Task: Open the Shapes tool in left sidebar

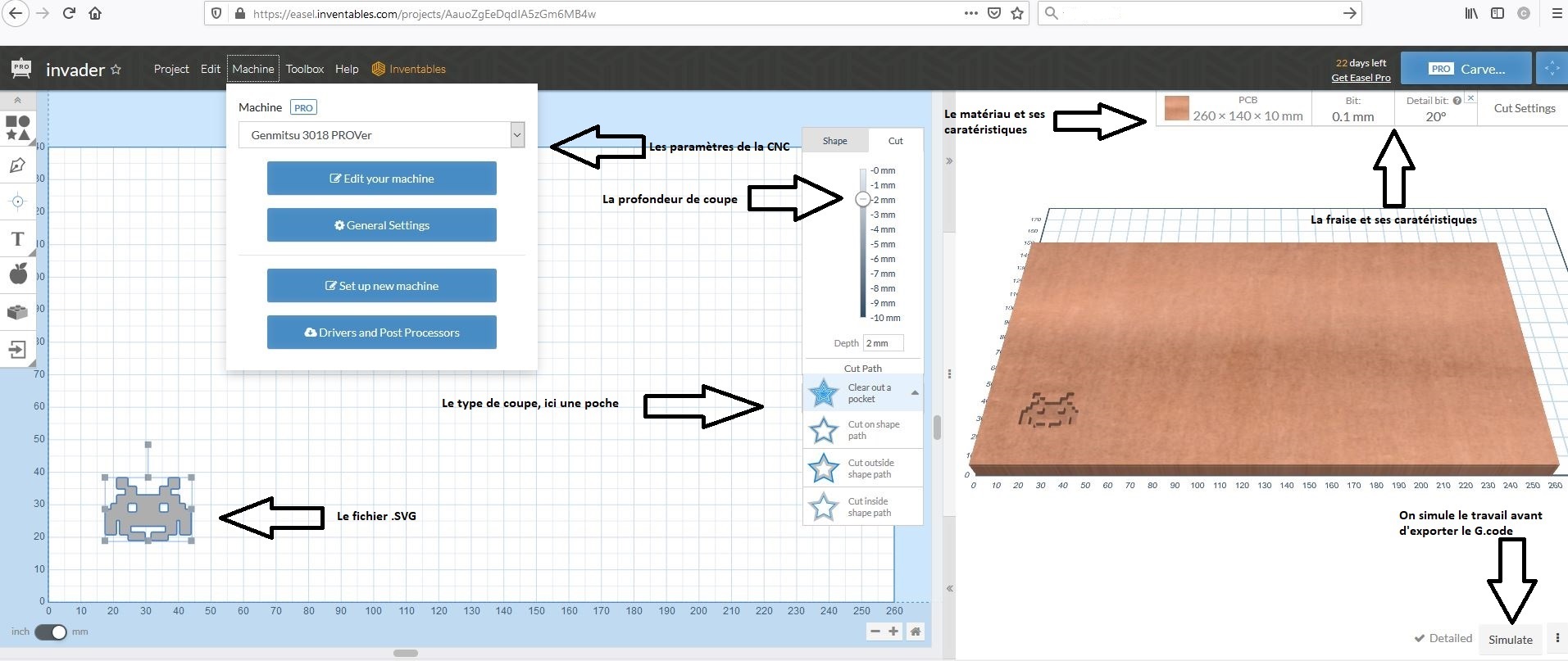Action: click(17, 128)
